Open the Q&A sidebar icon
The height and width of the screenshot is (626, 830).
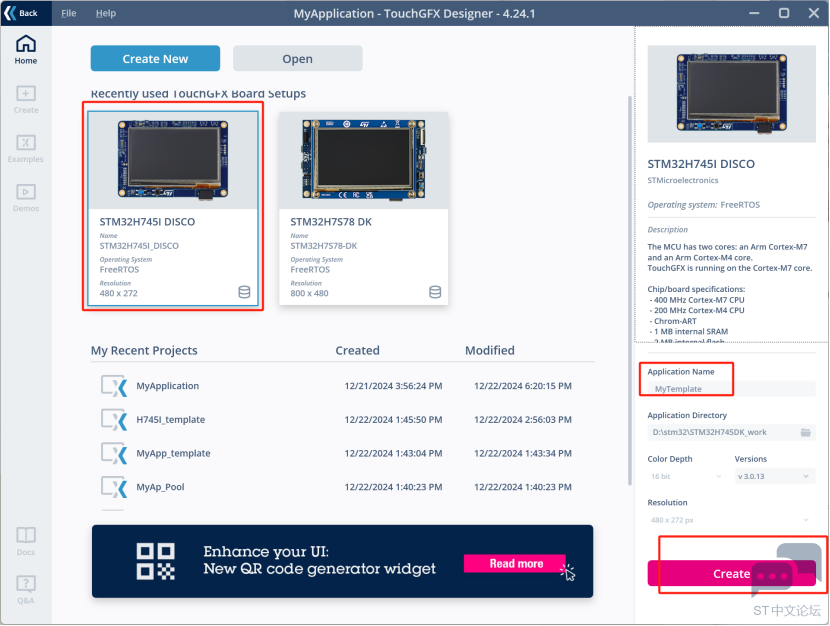25,590
